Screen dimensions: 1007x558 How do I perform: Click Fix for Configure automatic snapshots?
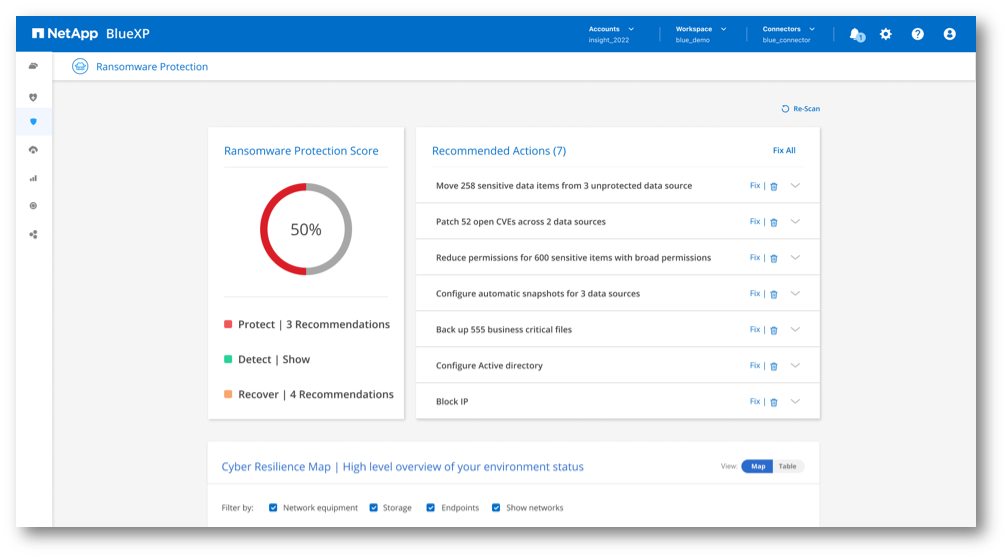755,293
